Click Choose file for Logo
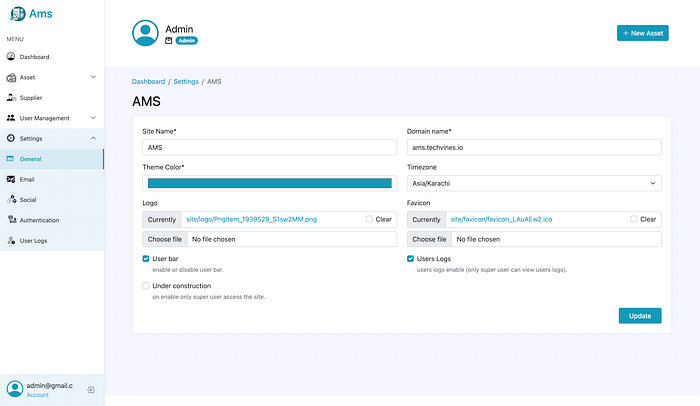 165,239
